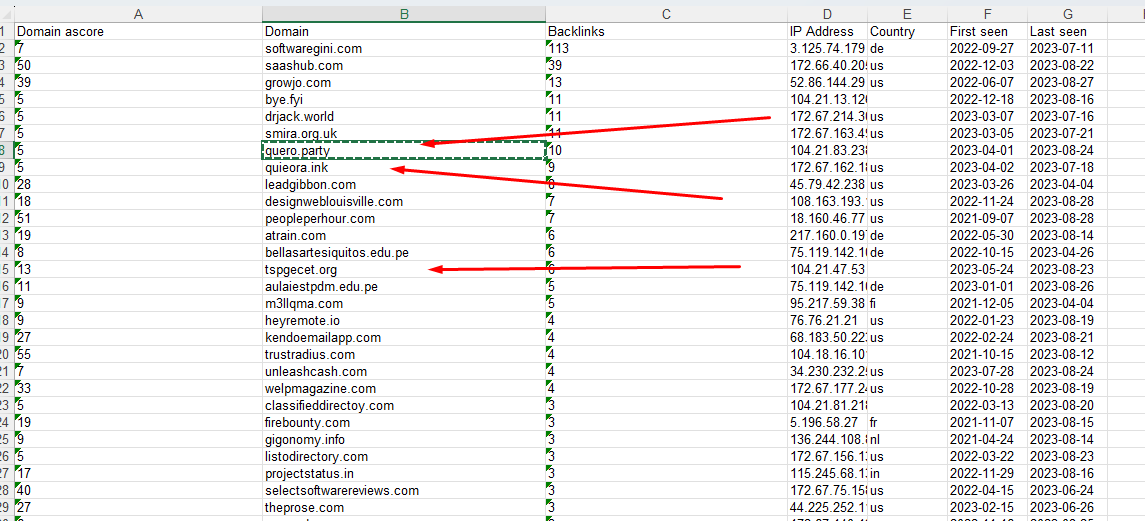Select column A header
This screenshot has width=1145, height=521.
coord(138,15)
